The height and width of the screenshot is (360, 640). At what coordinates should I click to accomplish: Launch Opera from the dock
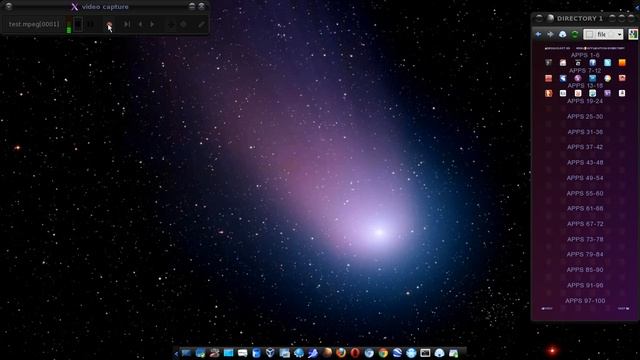pyautogui.click(x=355, y=353)
